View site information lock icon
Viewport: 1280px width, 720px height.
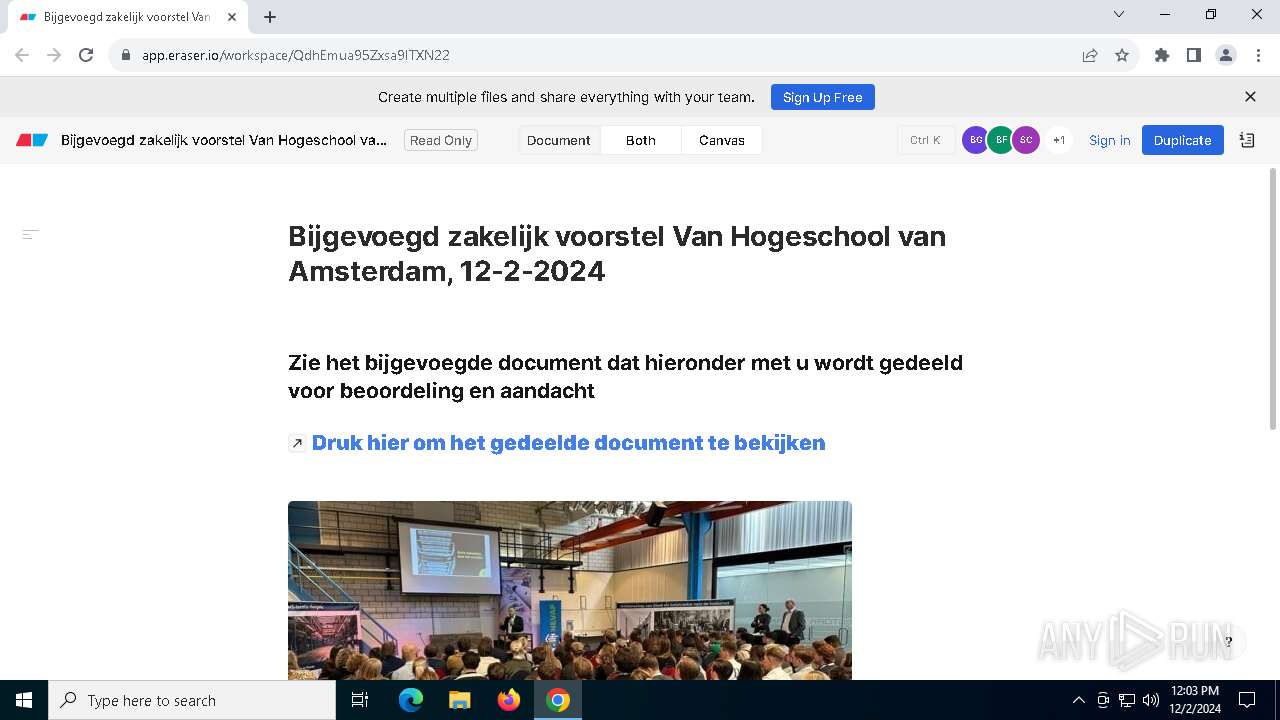click(125, 55)
